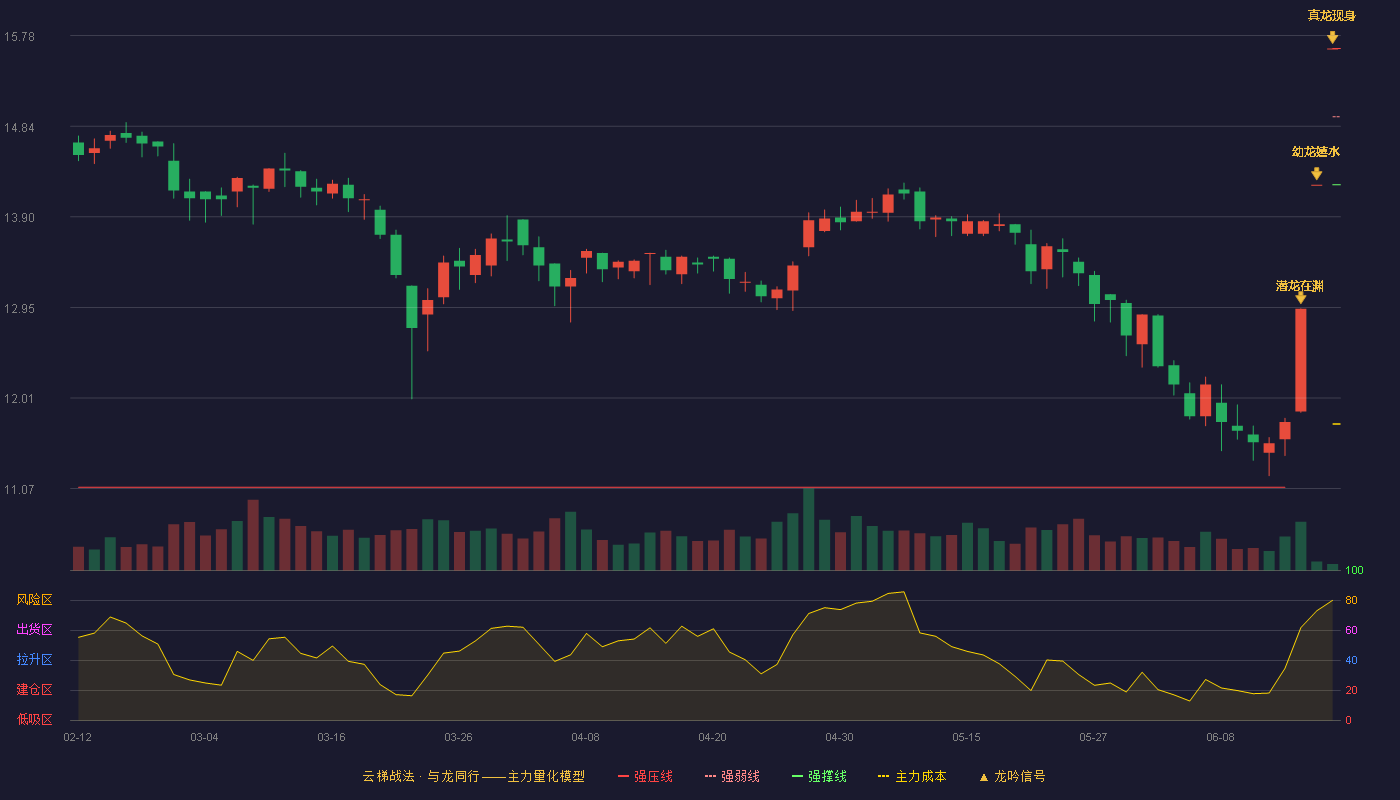Click the 12.95 price axis label

tap(19, 308)
